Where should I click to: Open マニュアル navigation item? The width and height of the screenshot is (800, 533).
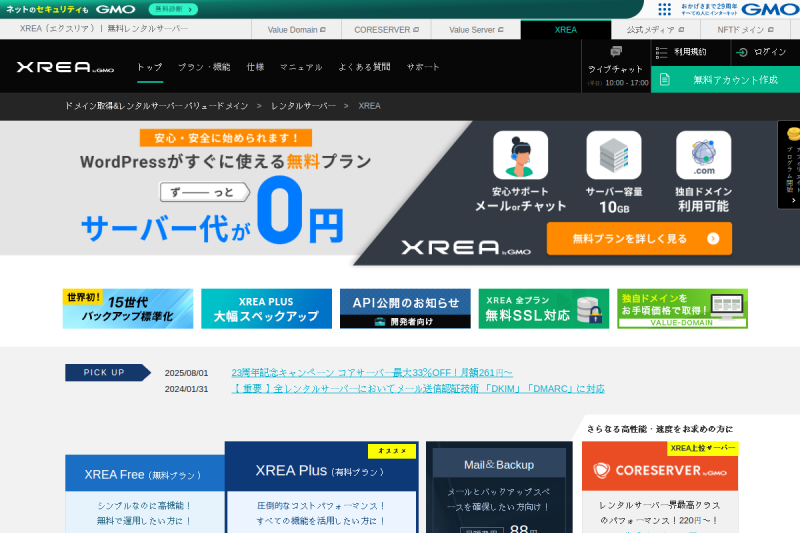tap(301, 67)
